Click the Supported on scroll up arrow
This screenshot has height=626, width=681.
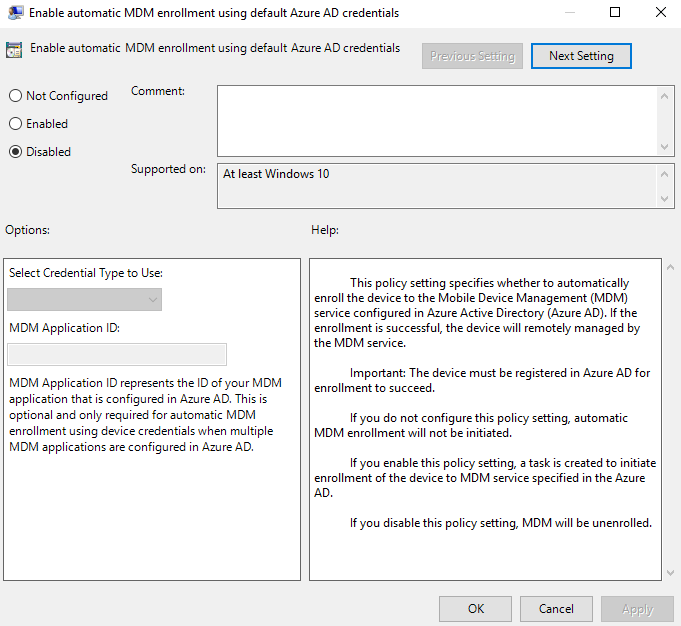point(664,174)
